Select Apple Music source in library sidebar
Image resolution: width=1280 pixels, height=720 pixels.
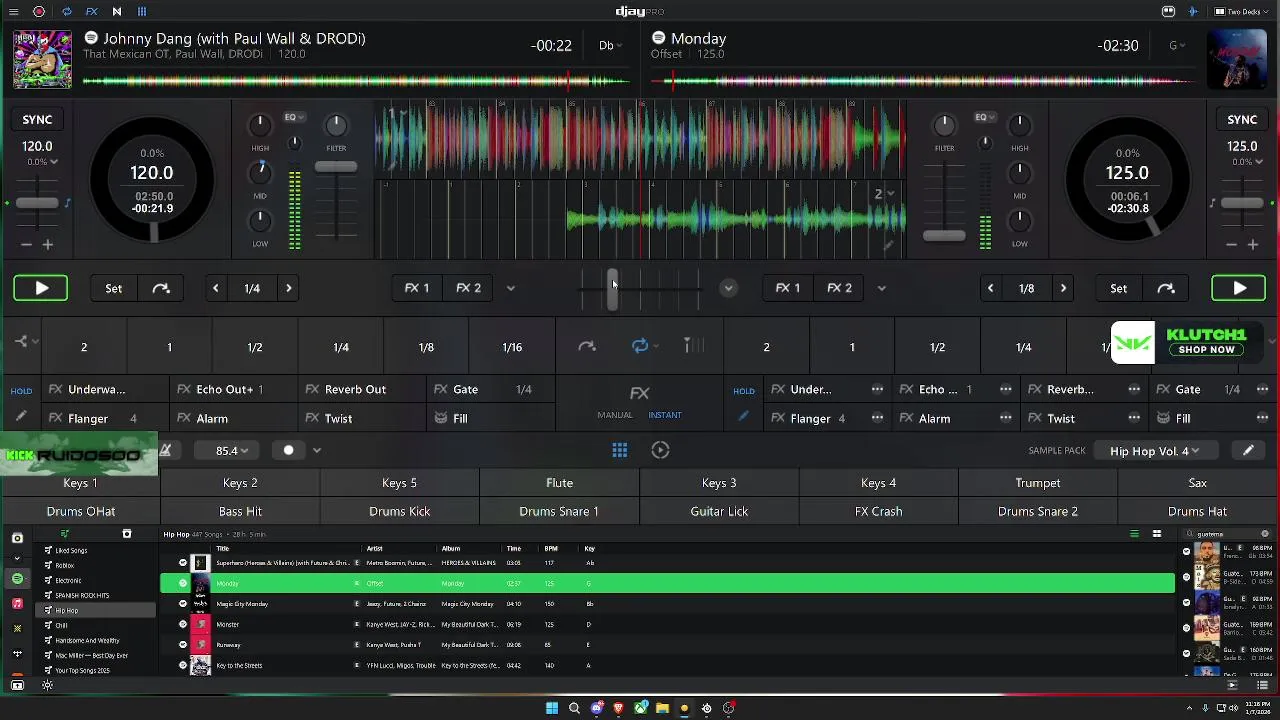coord(17,603)
